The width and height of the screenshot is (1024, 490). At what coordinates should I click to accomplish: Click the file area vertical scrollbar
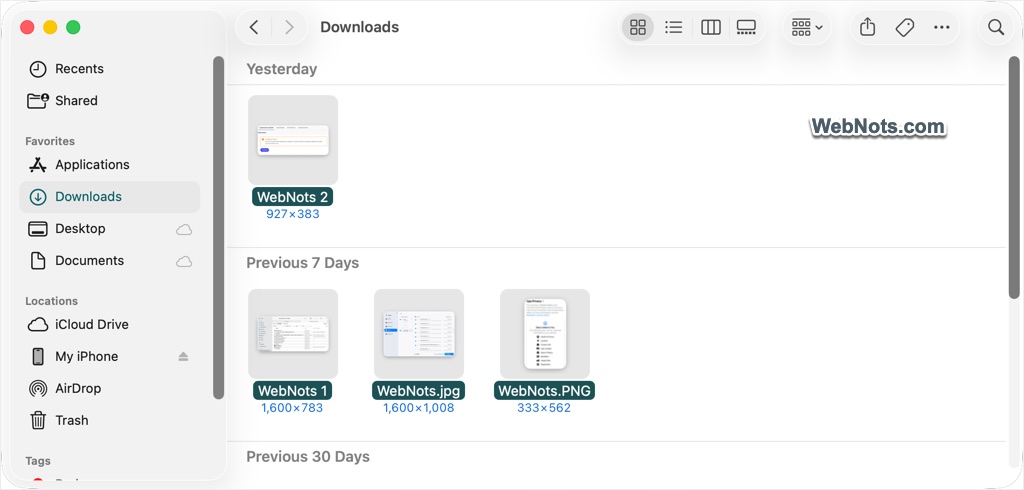1014,178
